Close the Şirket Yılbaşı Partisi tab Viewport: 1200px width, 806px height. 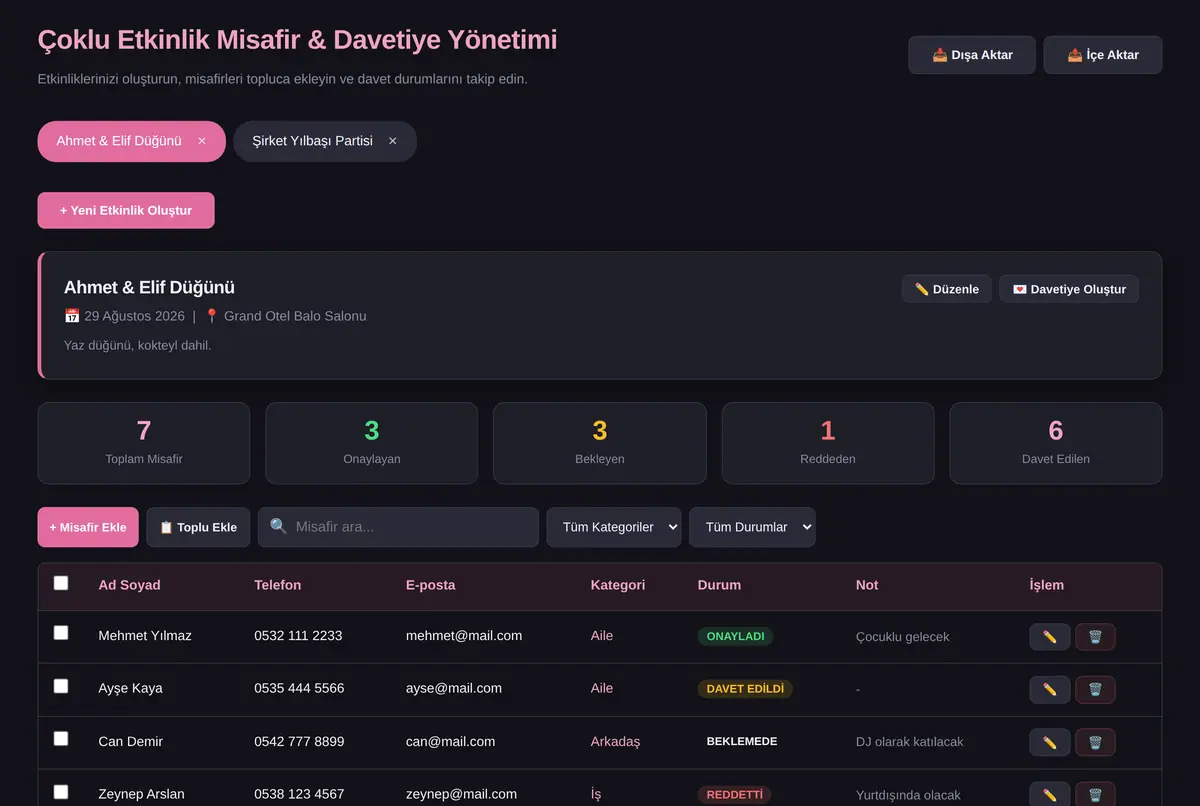pyautogui.click(x=393, y=141)
